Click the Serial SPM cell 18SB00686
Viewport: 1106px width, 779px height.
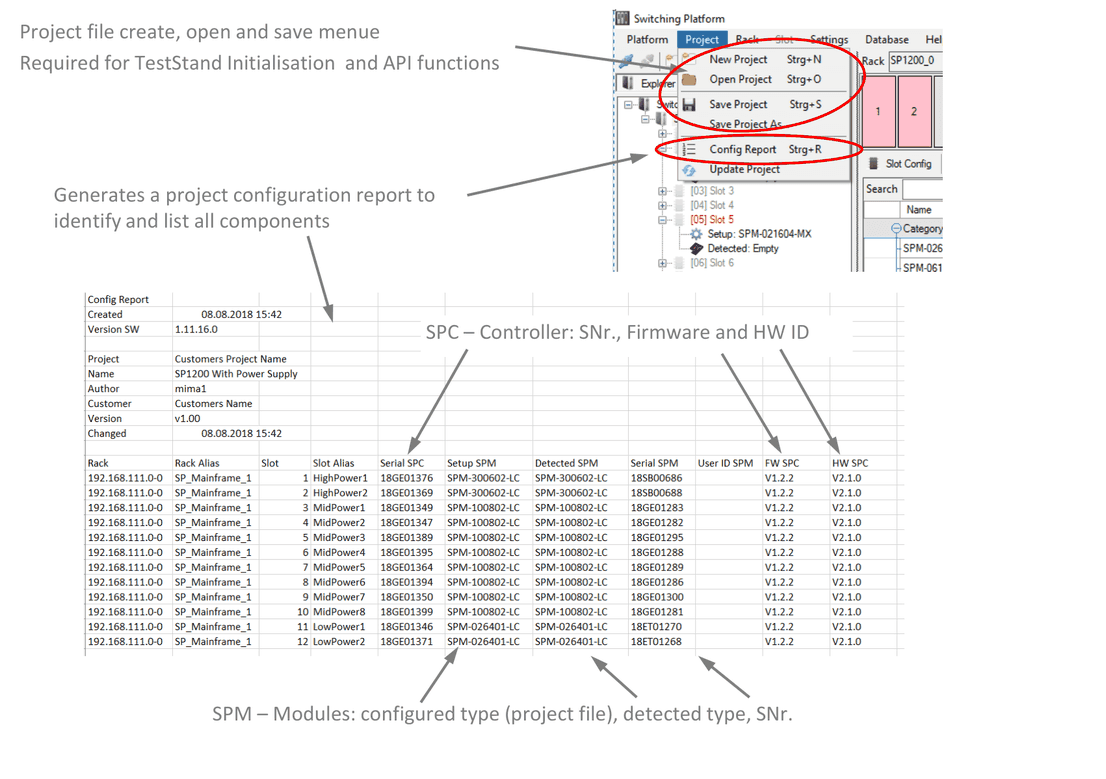(x=657, y=478)
